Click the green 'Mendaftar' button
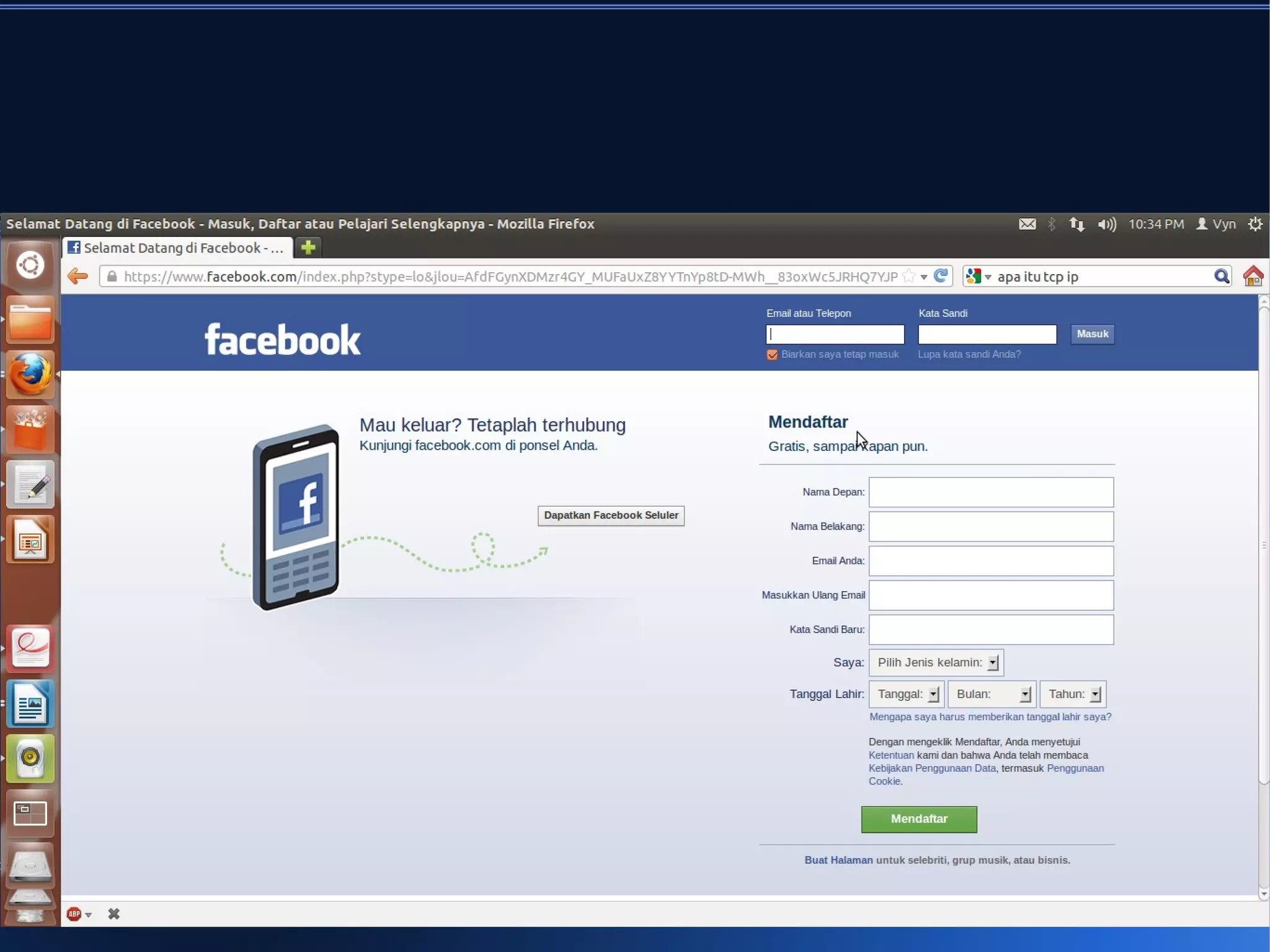The image size is (1270, 952). click(918, 819)
